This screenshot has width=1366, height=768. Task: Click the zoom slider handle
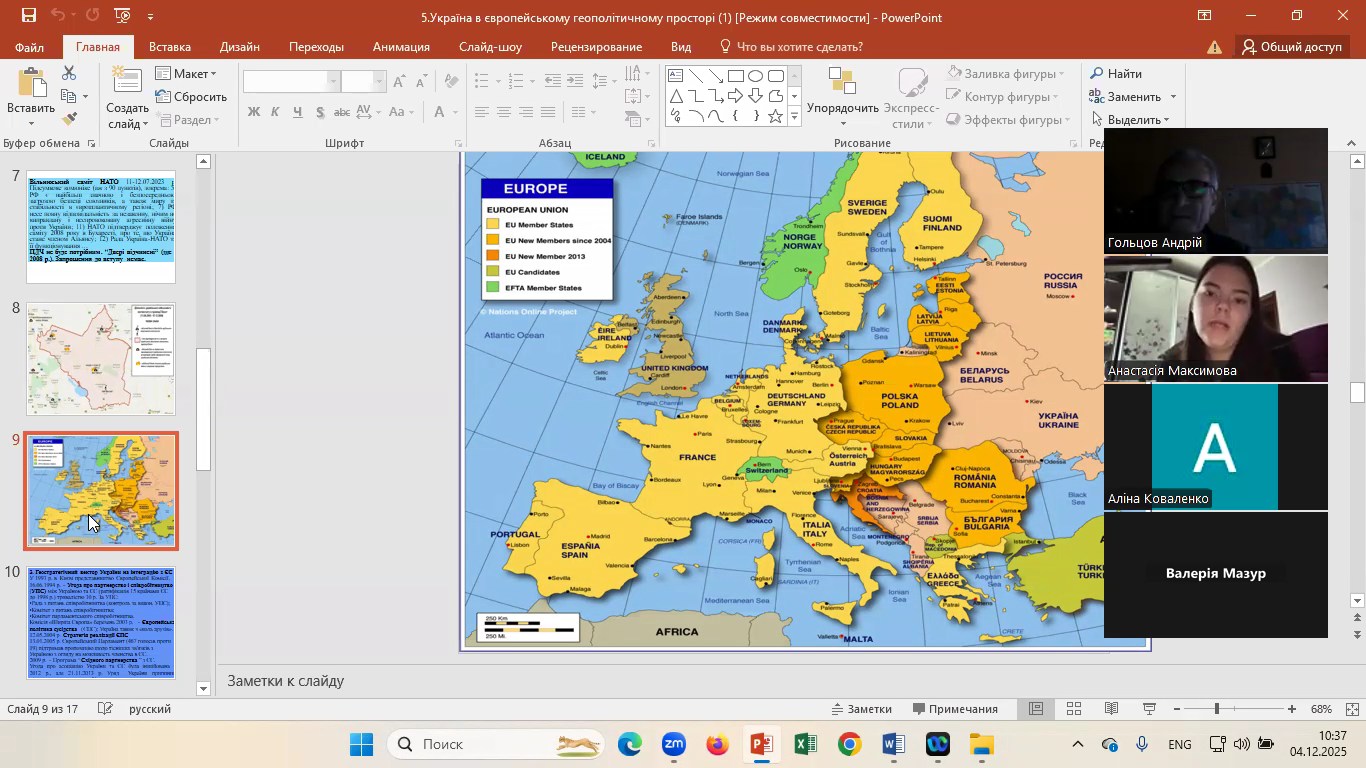click(x=1217, y=709)
